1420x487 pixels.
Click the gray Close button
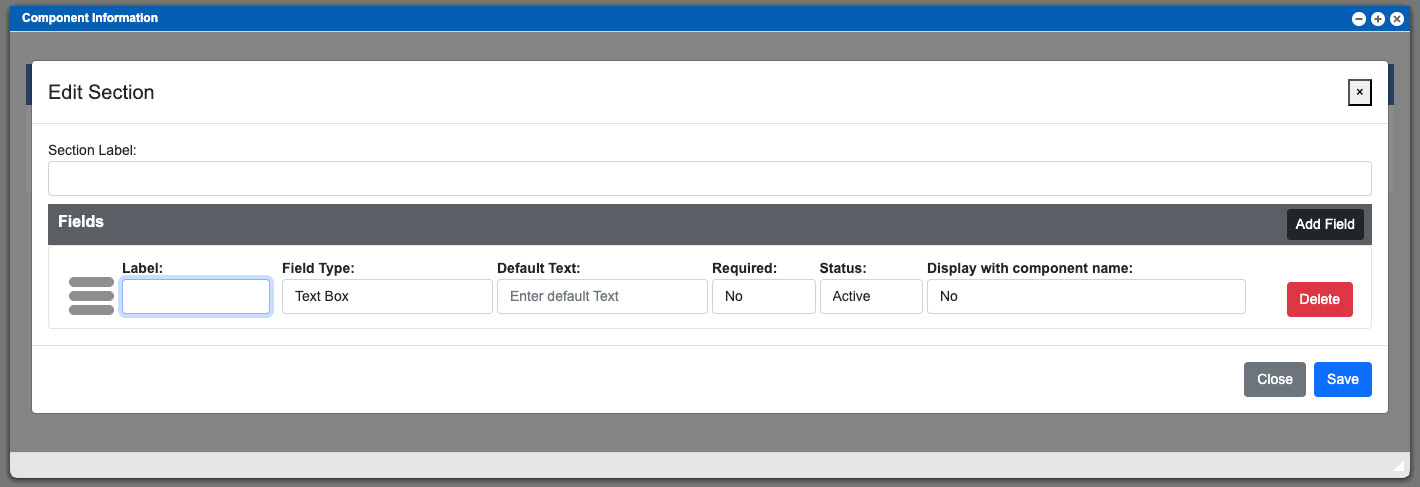coord(1275,379)
